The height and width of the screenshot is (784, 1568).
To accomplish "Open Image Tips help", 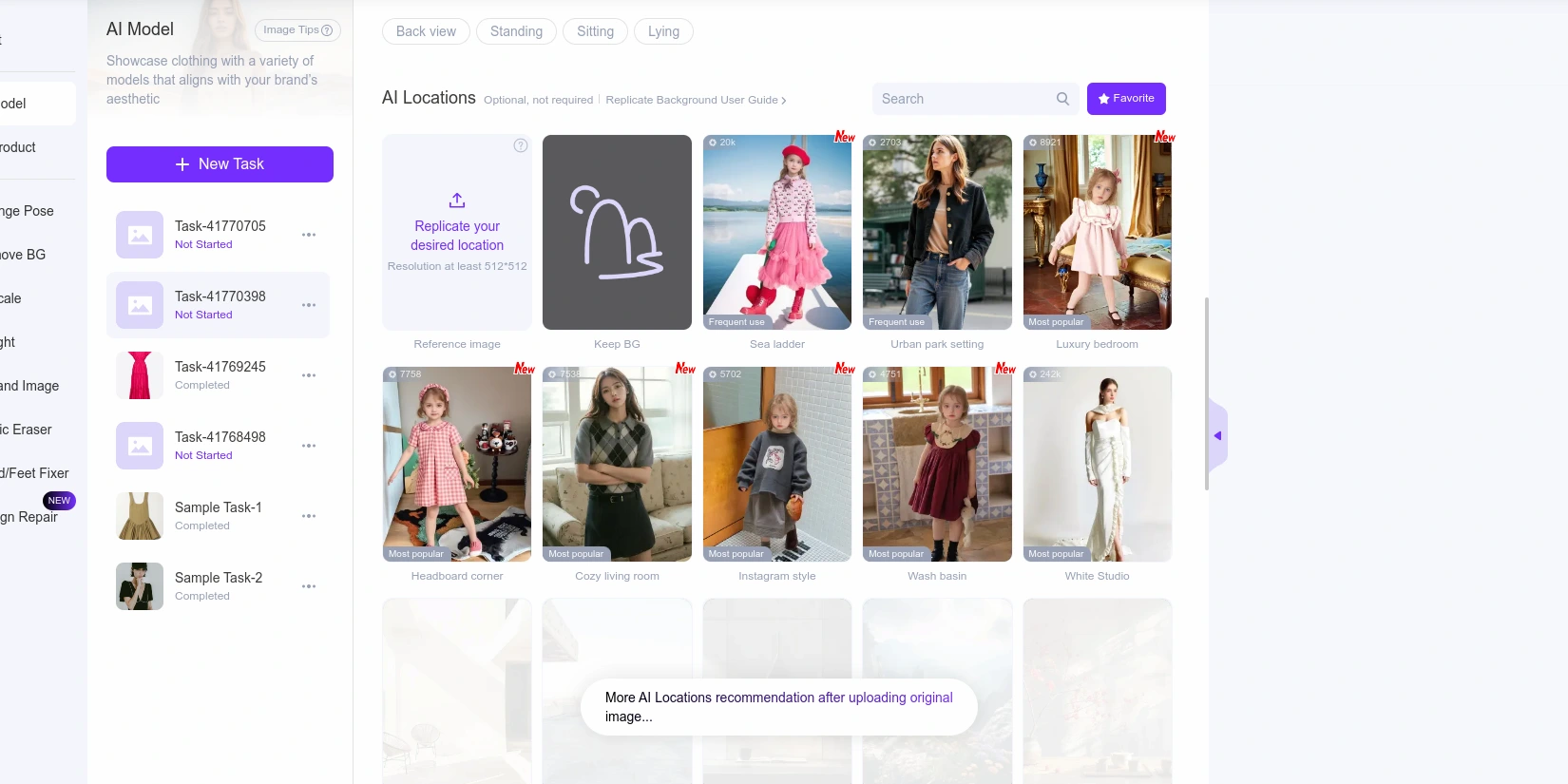I will [x=297, y=30].
